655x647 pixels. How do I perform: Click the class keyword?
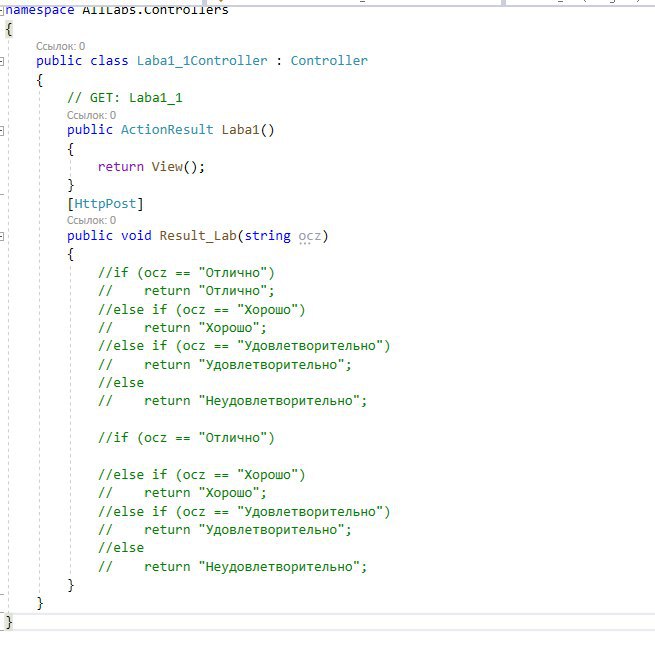tap(109, 61)
